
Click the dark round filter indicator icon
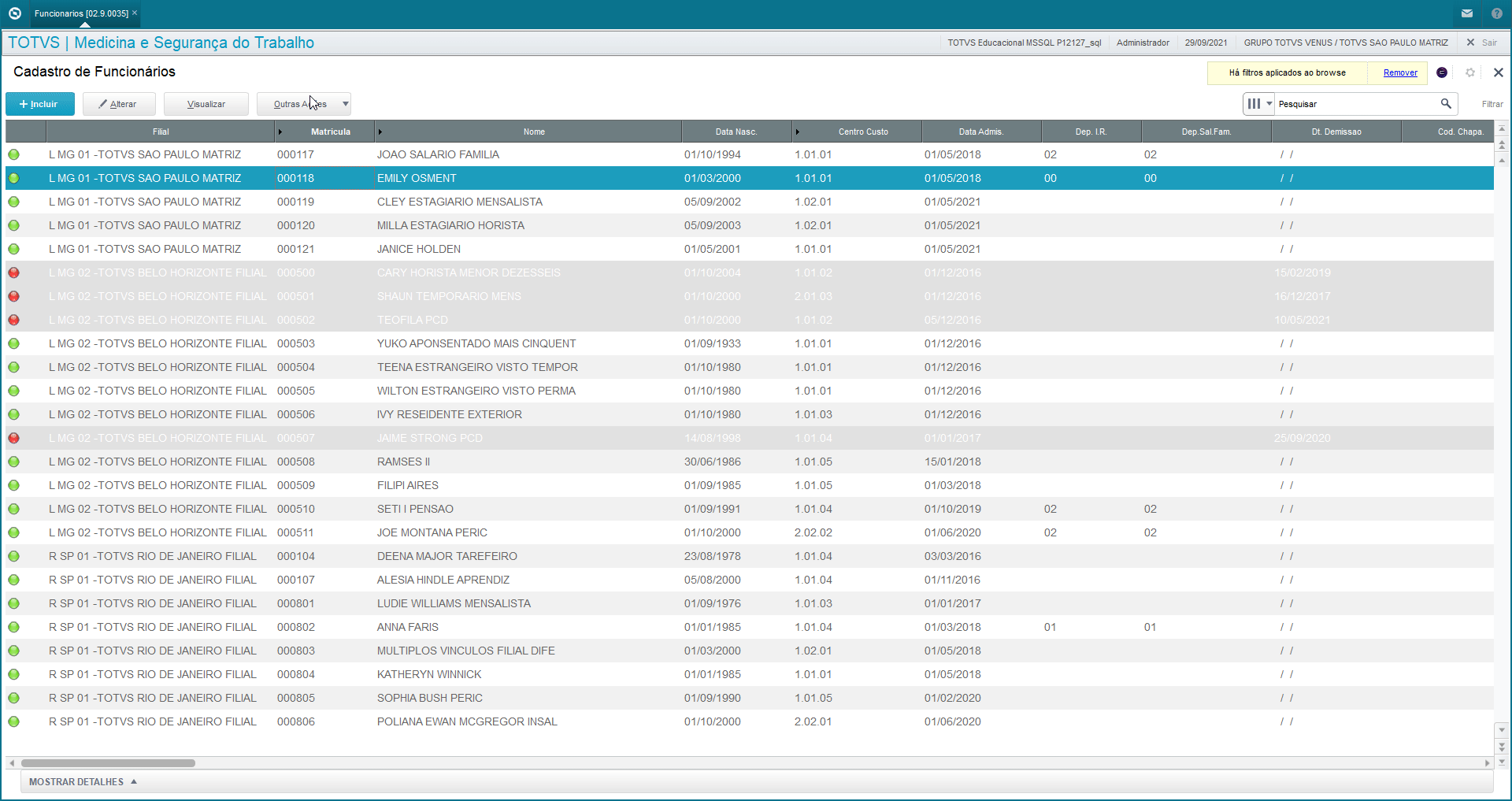tap(1442, 72)
